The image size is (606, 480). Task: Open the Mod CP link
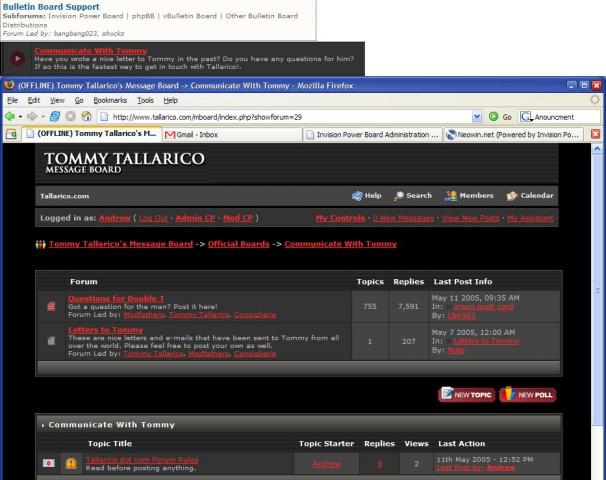coord(238,218)
